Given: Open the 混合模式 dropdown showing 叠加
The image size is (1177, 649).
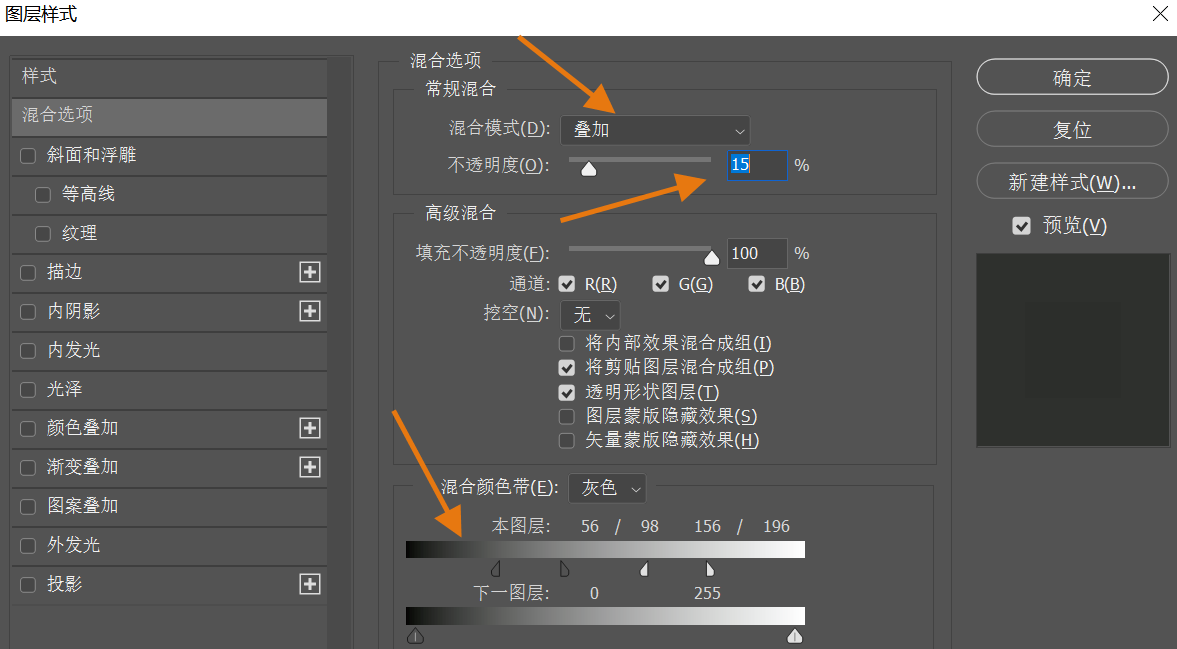Looking at the screenshot, I should point(655,130).
